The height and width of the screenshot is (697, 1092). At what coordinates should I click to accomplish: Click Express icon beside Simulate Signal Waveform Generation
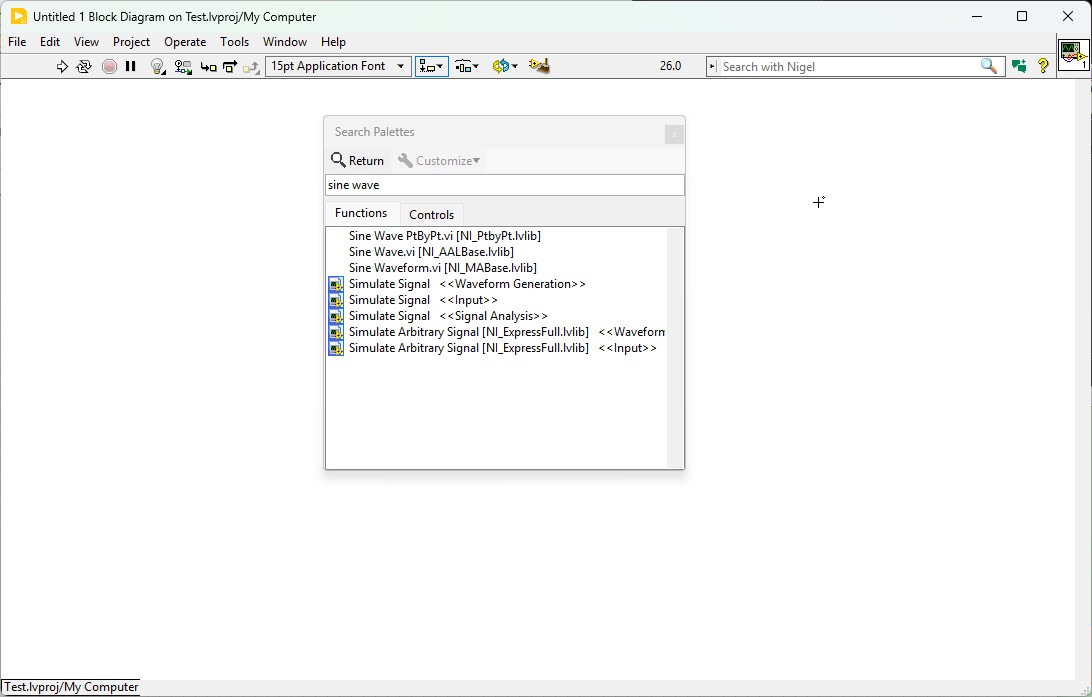click(336, 284)
